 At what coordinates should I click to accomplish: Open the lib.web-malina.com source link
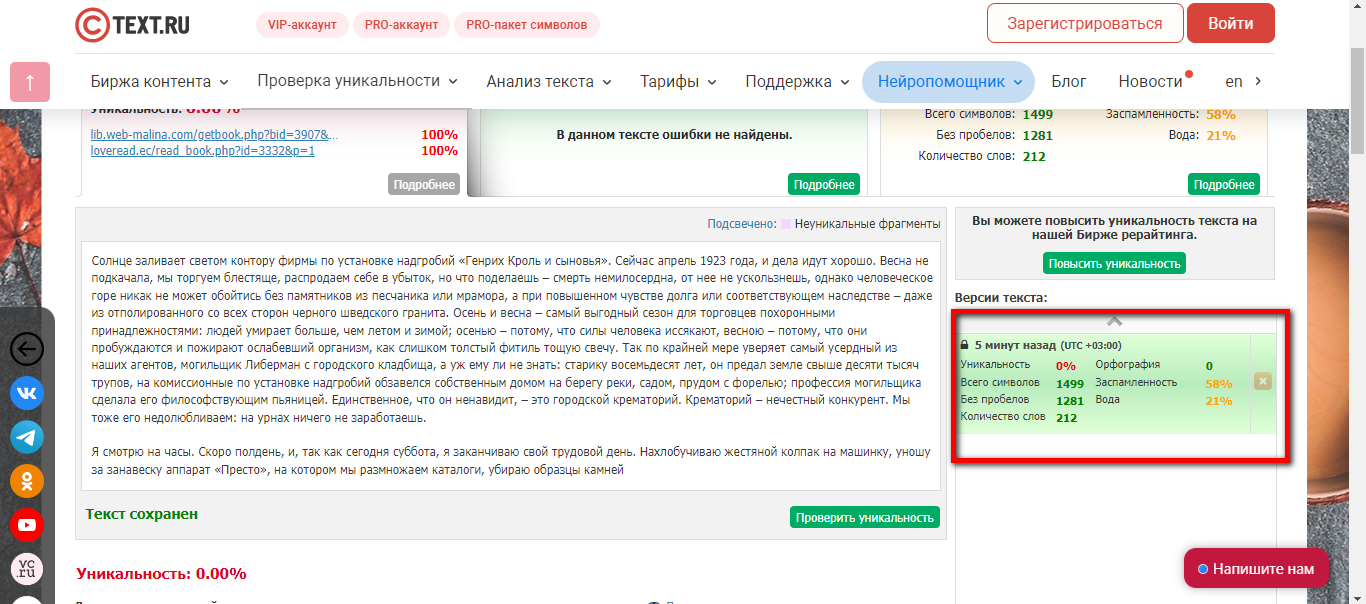point(215,135)
